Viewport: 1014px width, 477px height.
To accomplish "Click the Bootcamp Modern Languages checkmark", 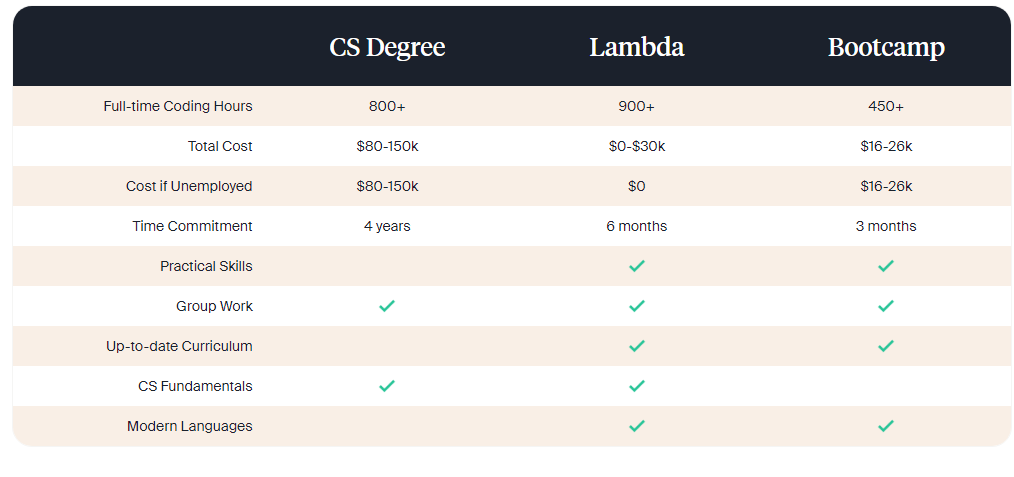I will click(885, 426).
